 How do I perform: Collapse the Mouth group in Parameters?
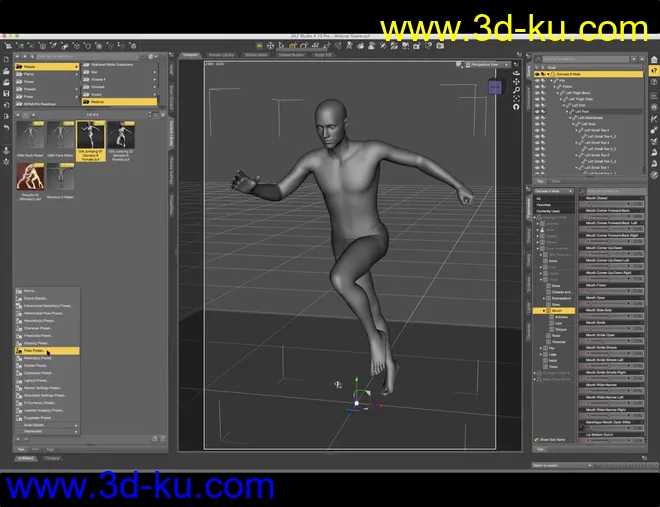[x=541, y=311]
